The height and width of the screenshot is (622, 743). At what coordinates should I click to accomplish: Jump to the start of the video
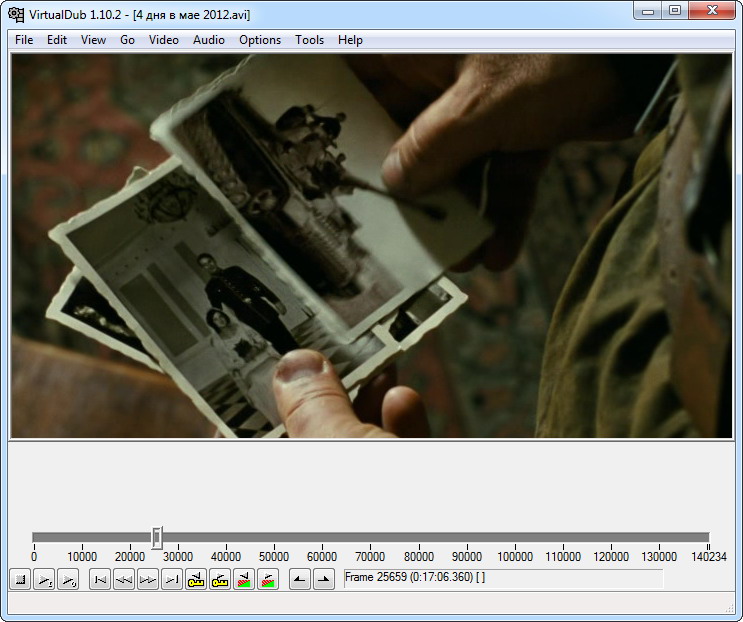(x=100, y=579)
